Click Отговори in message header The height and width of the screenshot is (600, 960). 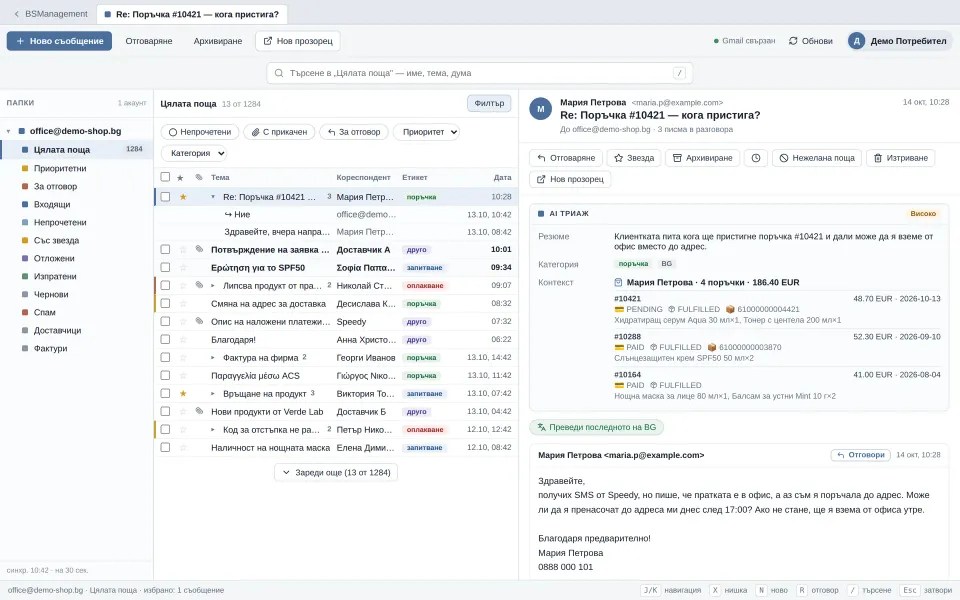point(860,455)
